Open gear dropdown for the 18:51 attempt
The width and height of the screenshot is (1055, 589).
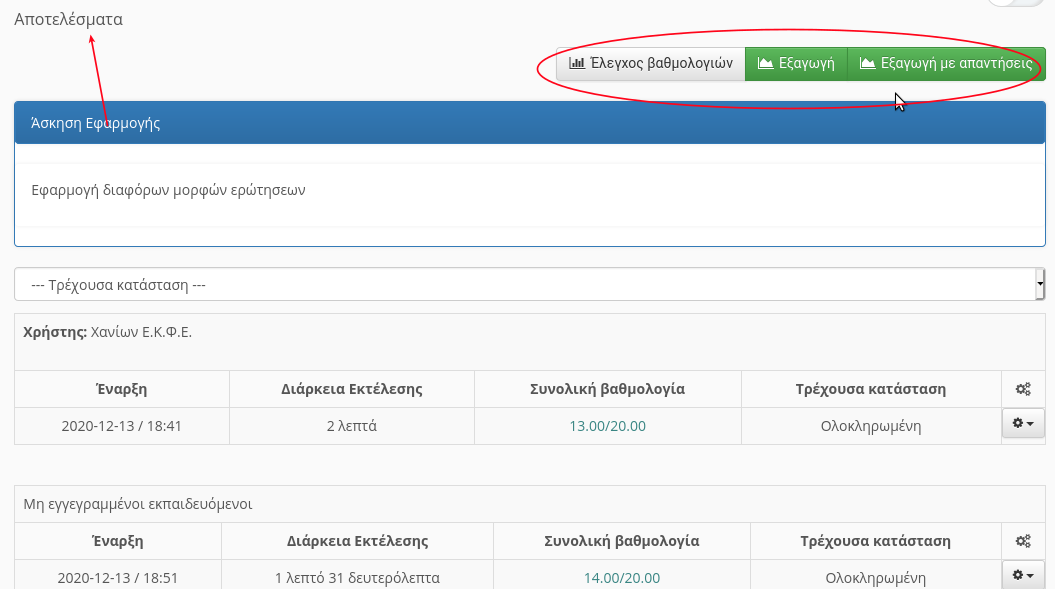pyautogui.click(x=1023, y=575)
